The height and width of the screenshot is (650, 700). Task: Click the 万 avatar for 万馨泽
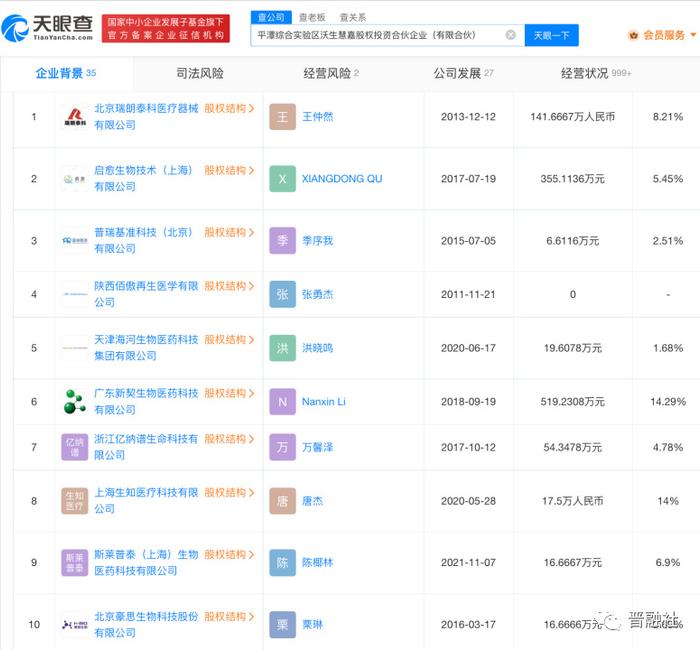(283, 447)
